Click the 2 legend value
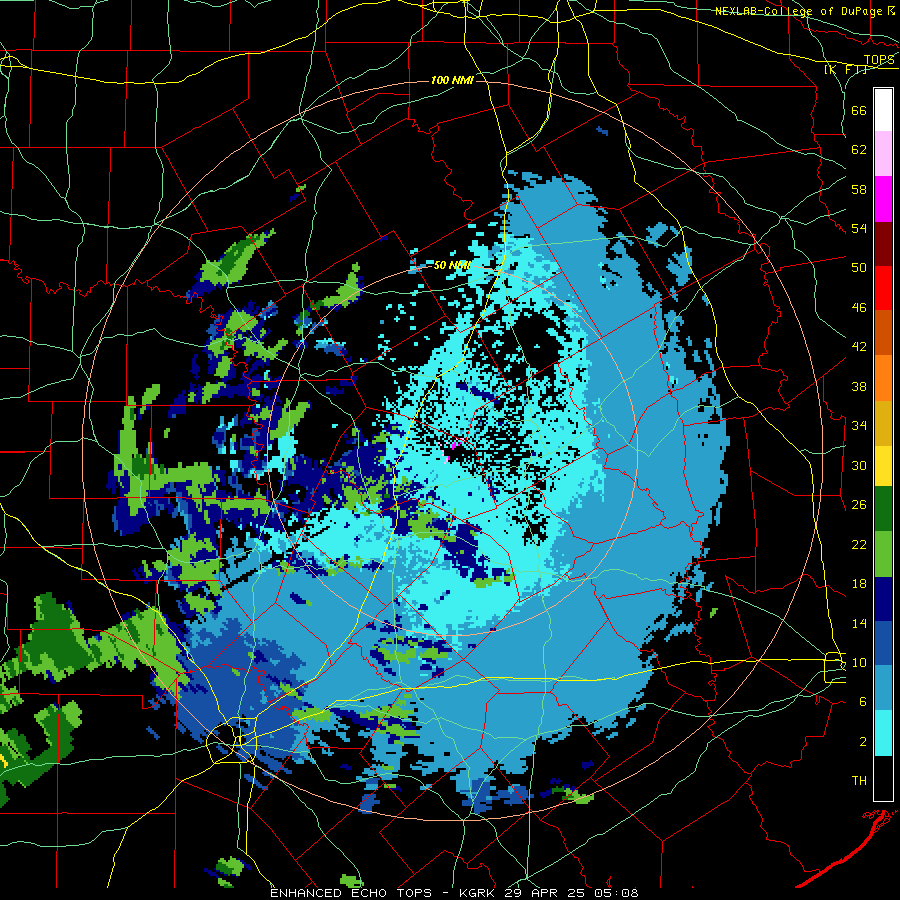The width and height of the screenshot is (900, 900). click(x=862, y=742)
